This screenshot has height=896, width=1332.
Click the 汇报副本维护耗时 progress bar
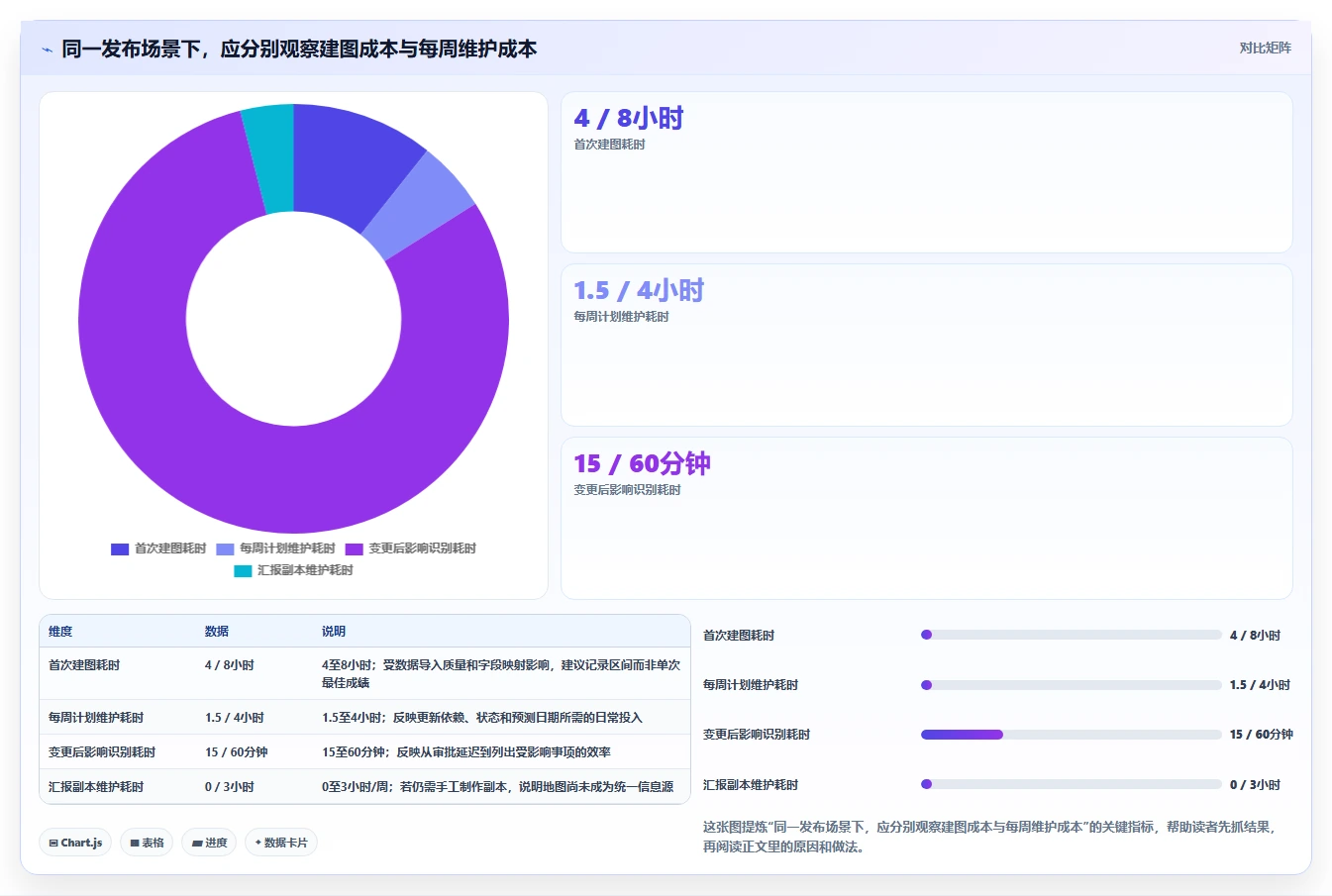1072,784
